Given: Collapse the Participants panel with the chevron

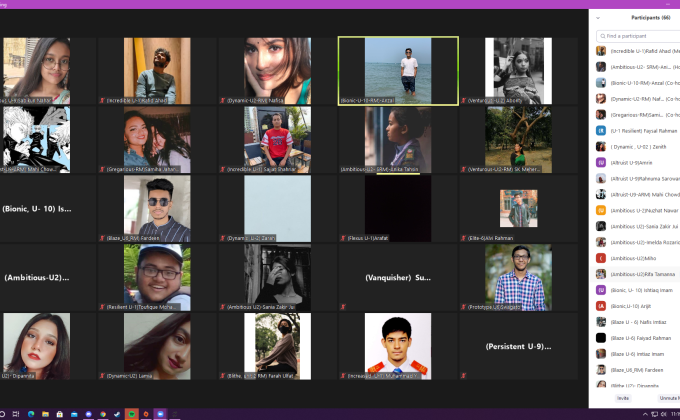Looking at the screenshot, I should tap(599, 18).
